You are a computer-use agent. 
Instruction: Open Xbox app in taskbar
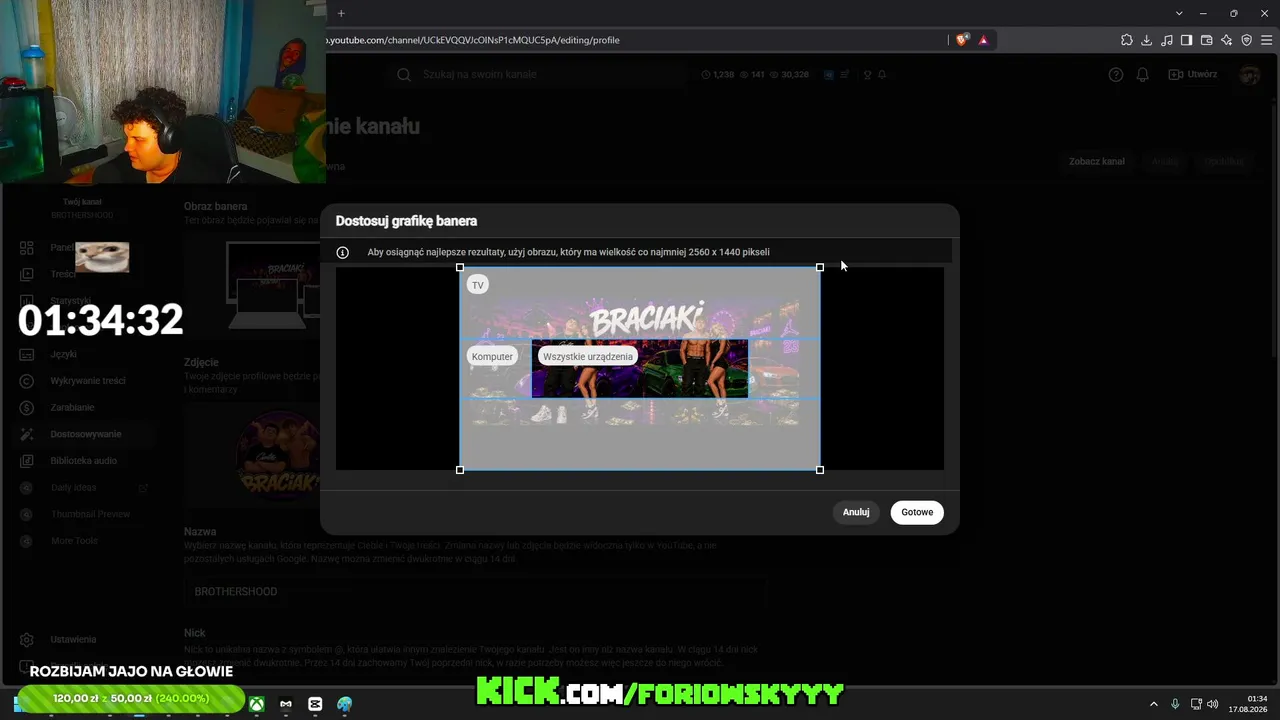point(257,704)
